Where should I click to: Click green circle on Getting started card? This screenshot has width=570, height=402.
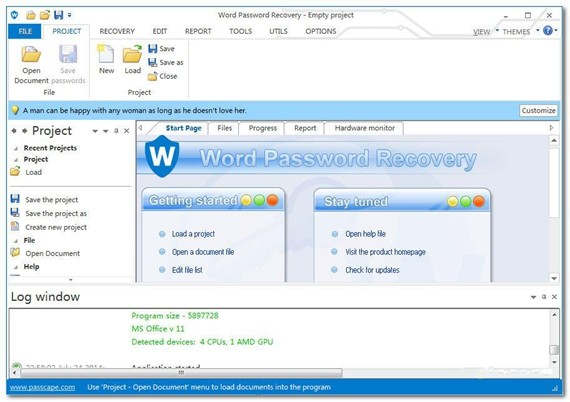[259, 200]
